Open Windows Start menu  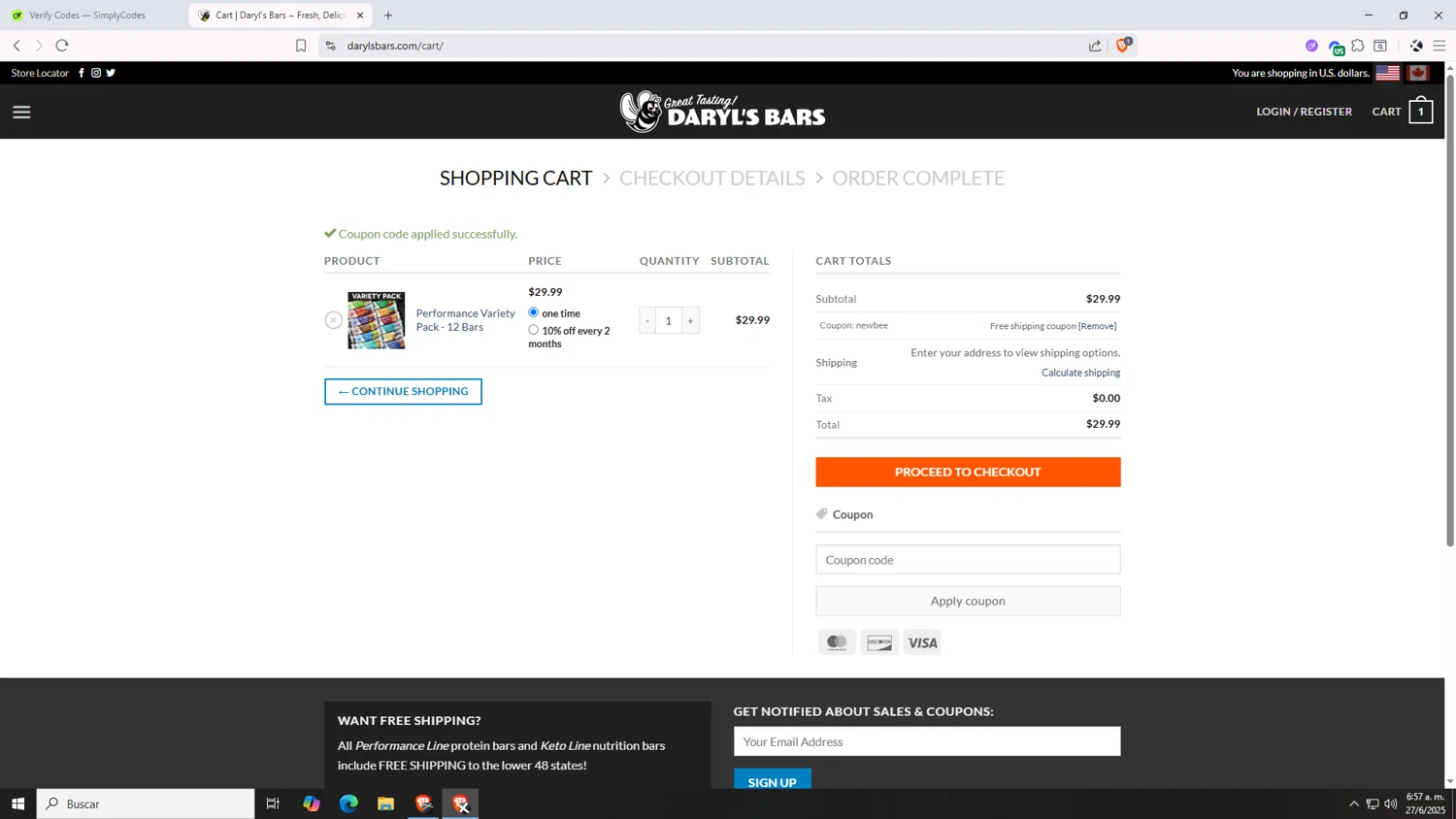click(x=17, y=803)
